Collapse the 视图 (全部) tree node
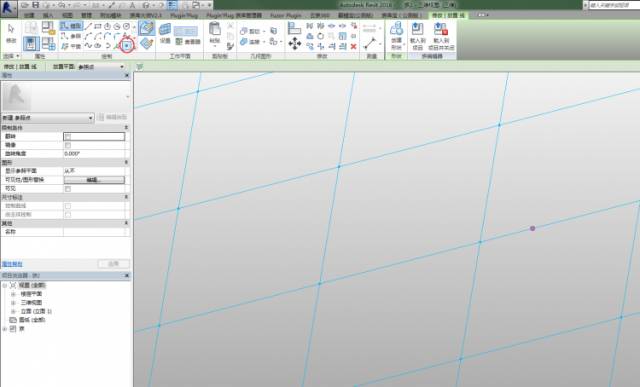 click(x=4, y=285)
